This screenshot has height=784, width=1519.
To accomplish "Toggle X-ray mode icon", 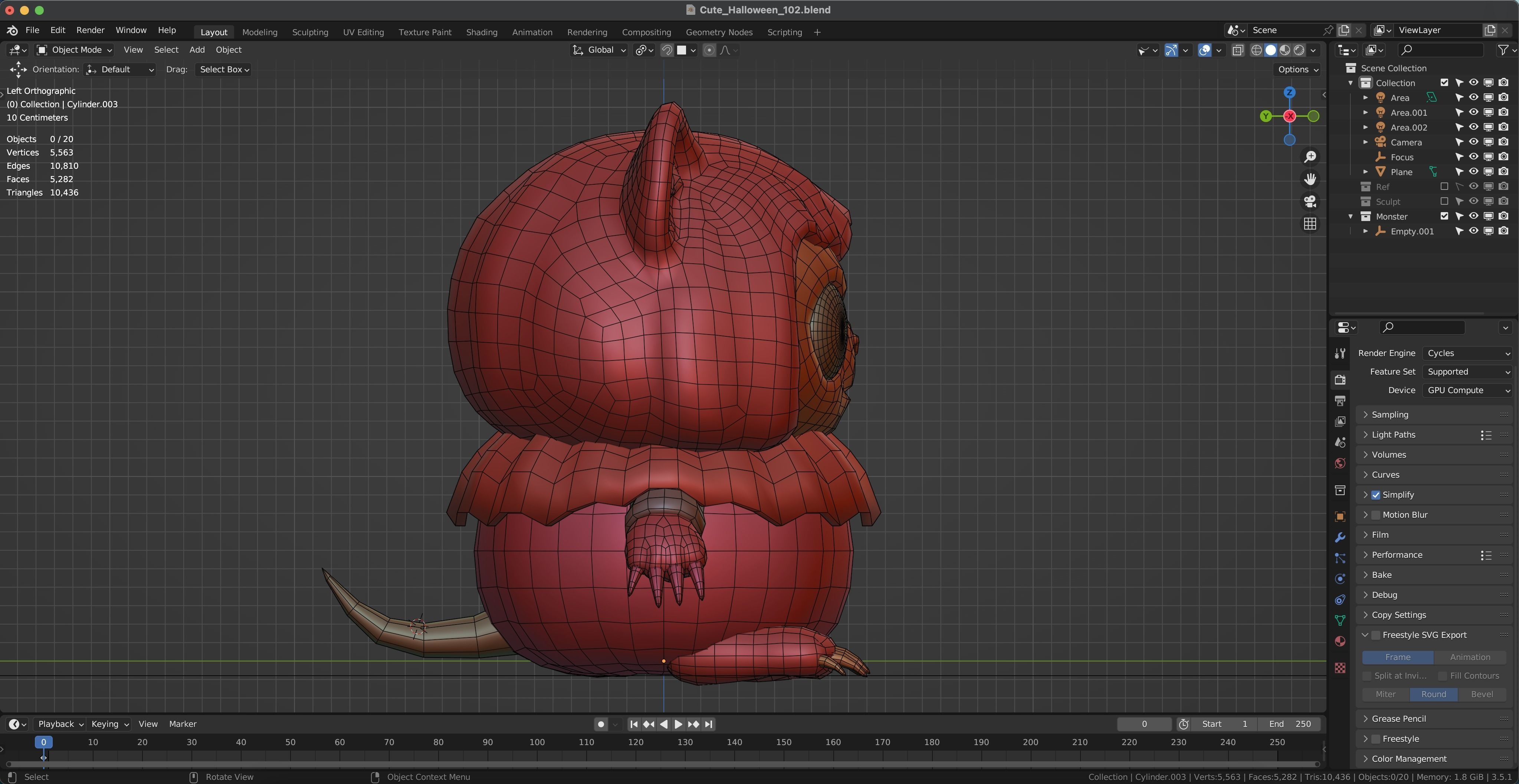I will 1238,50.
